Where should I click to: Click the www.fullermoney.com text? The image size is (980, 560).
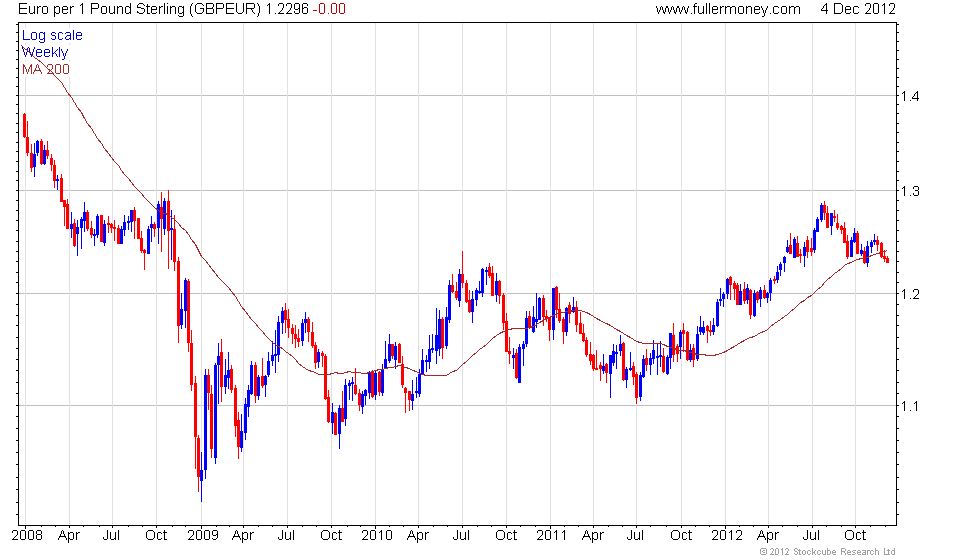point(728,9)
